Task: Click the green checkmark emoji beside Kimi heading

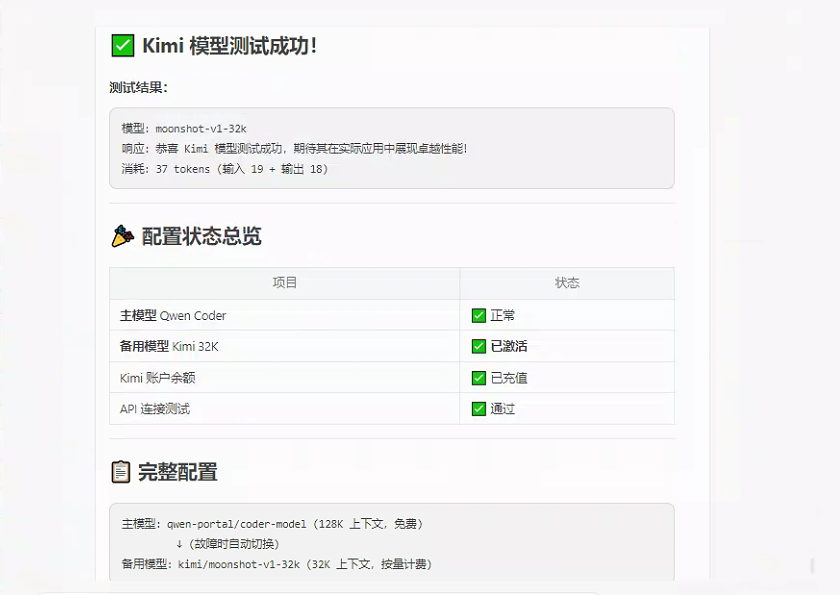Action: 123,46
